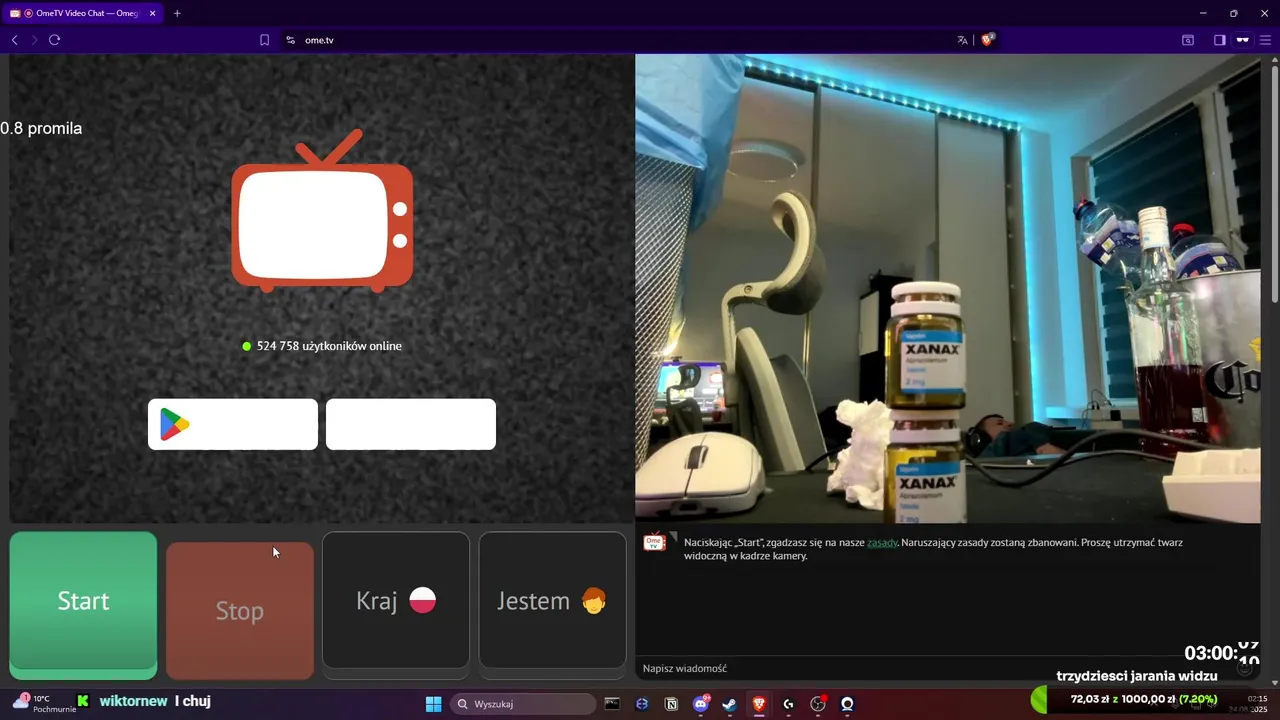Open the terminal taskbar icon
1280x720 pixels.
coord(612,704)
